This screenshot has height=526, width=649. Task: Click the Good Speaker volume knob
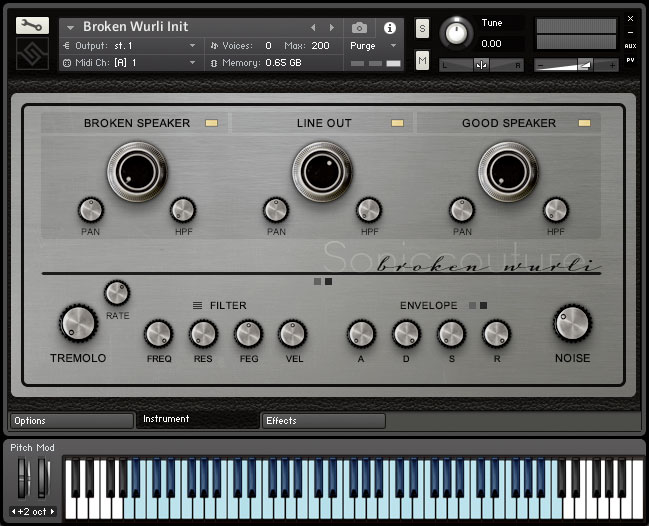pos(508,172)
